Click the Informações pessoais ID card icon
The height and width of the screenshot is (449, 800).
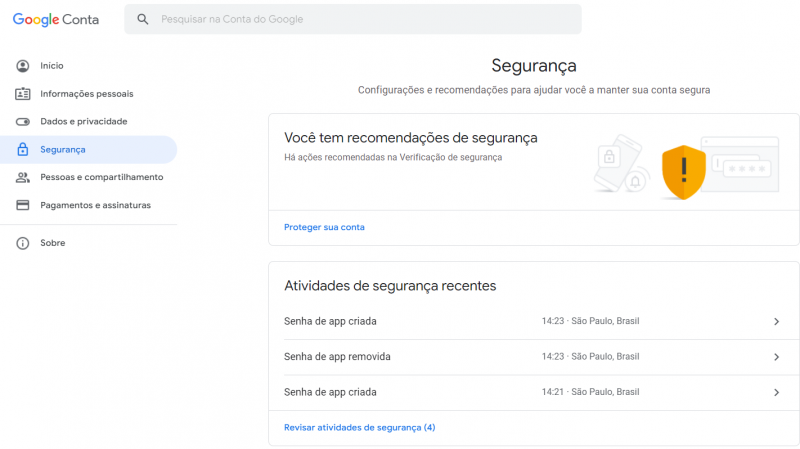(x=22, y=94)
